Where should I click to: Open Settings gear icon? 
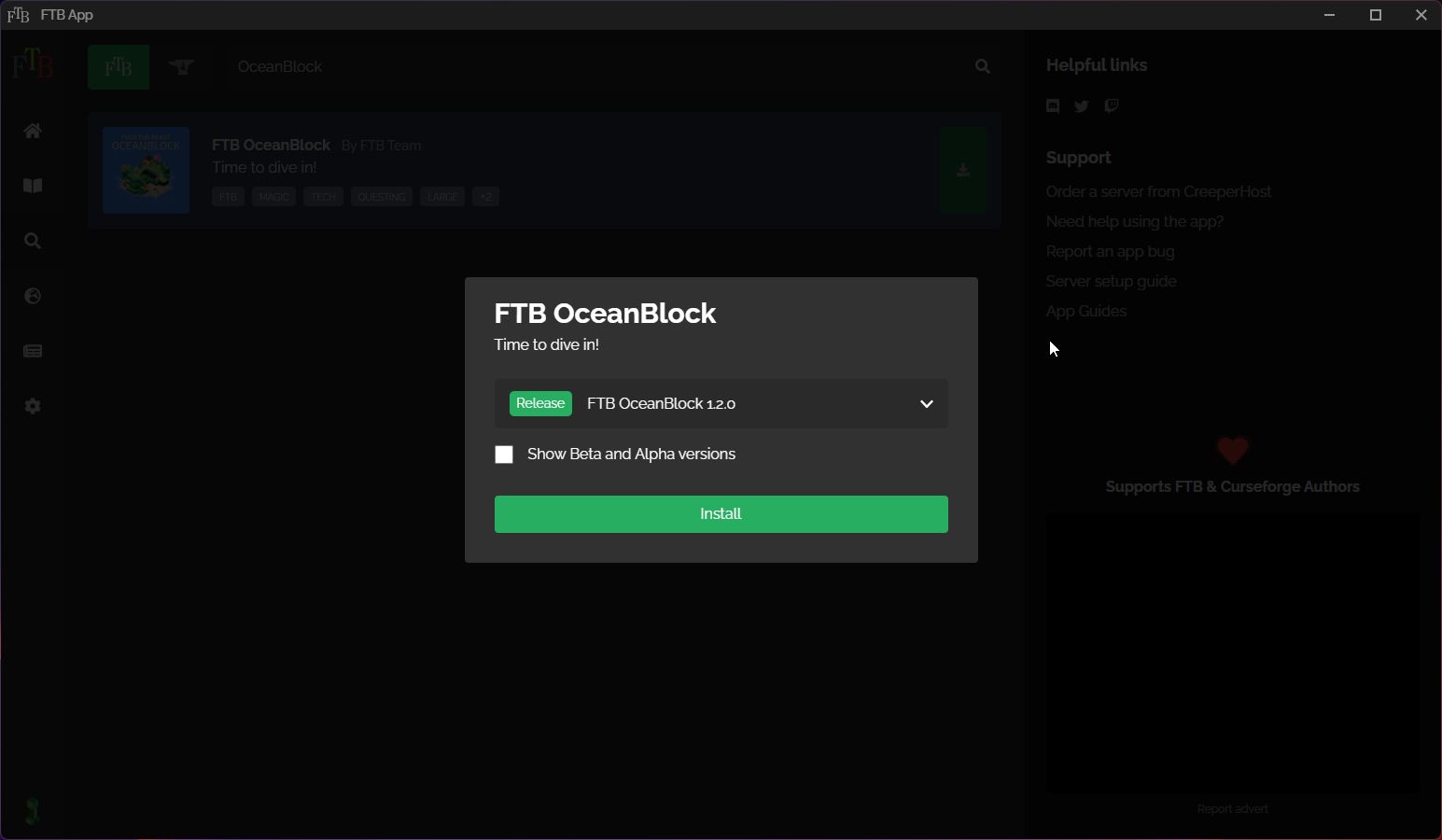(33, 406)
